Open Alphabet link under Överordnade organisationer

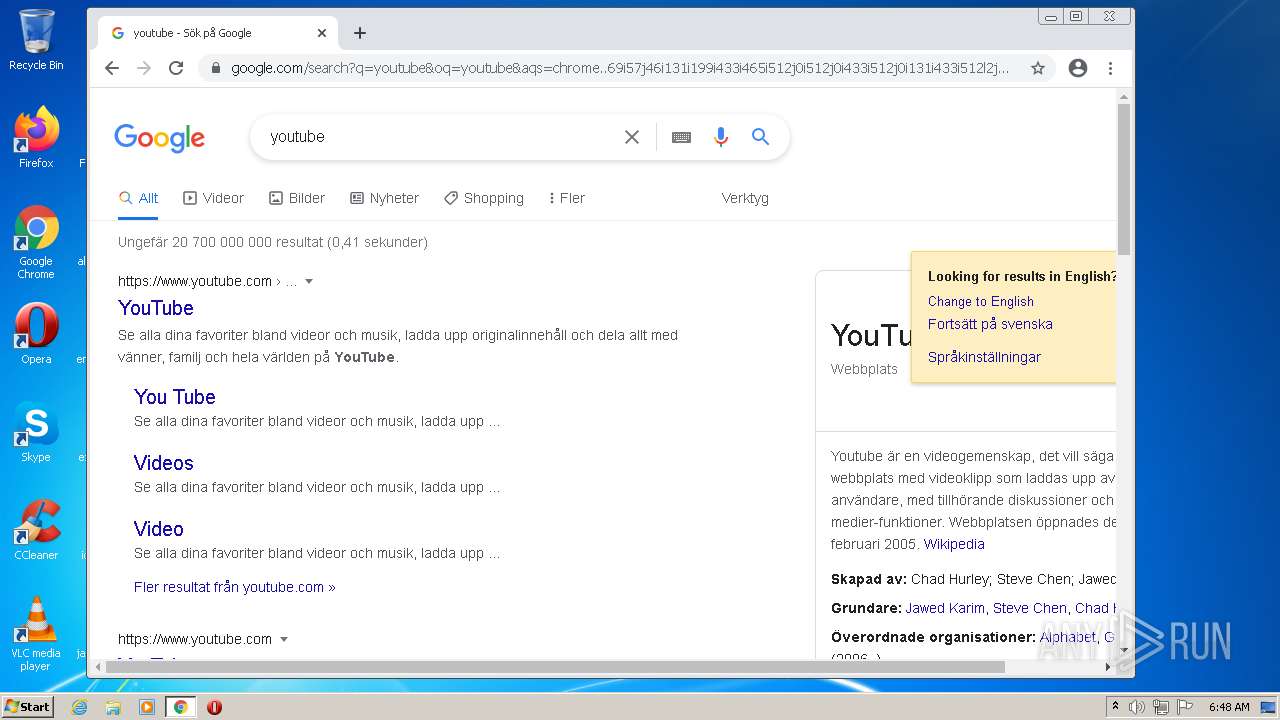pyautogui.click(x=1067, y=637)
